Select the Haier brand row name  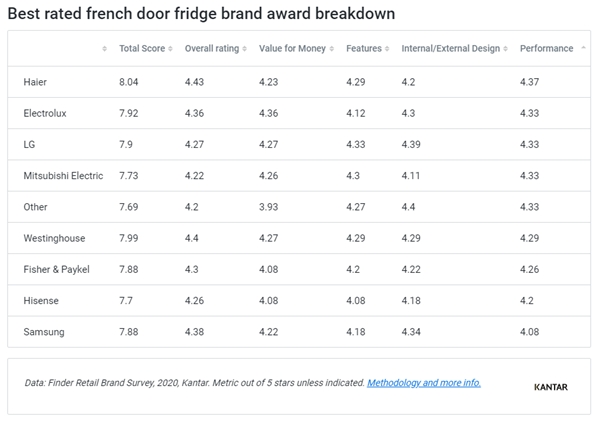(35, 82)
